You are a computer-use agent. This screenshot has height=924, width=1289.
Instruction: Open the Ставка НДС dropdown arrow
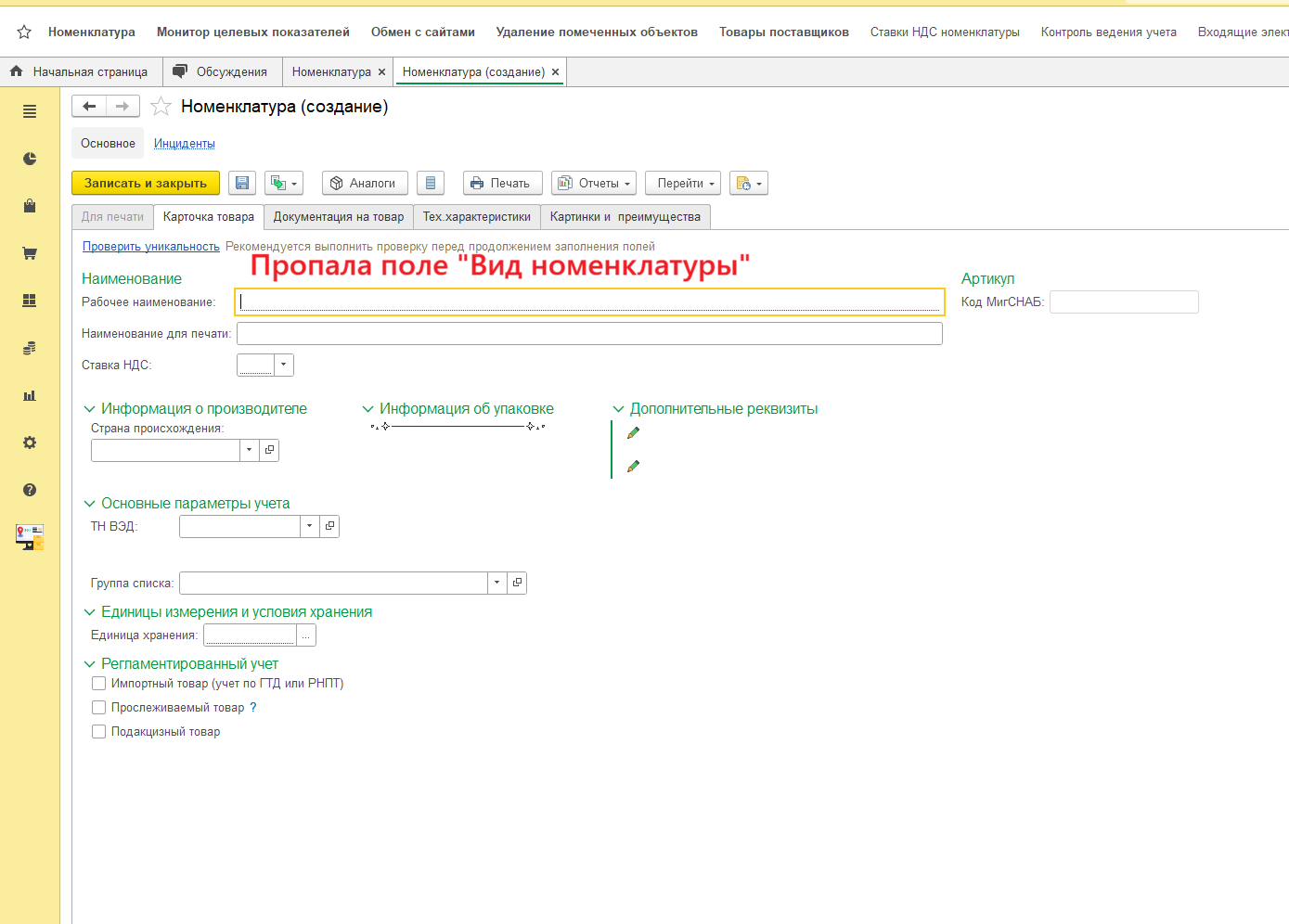284,366
